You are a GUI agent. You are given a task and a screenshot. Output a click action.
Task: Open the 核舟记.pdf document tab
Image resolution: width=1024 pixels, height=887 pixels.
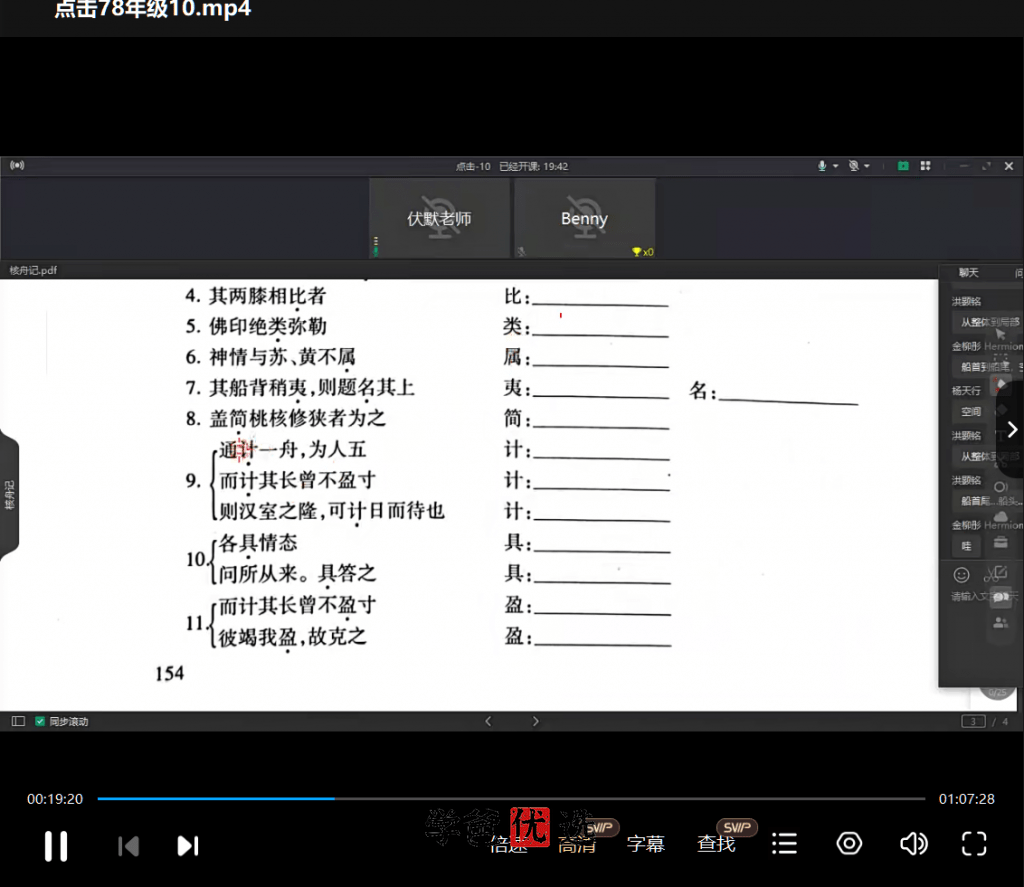coord(33,270)
